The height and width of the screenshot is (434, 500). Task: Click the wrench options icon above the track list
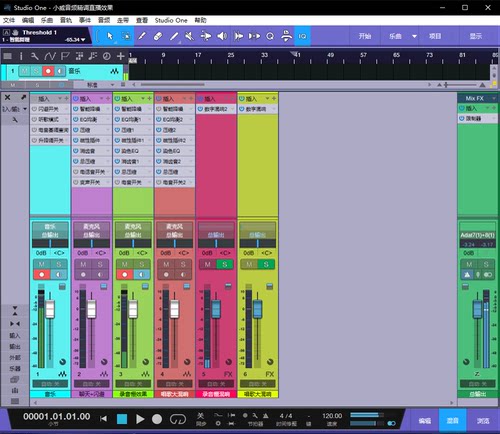pyautogui.click(x=34, y=56)
